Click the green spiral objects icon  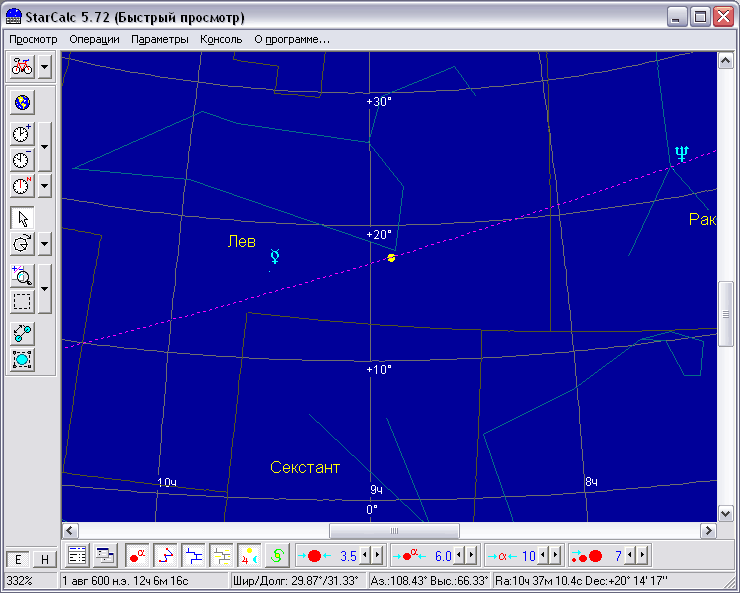click(x=277, y=556)
